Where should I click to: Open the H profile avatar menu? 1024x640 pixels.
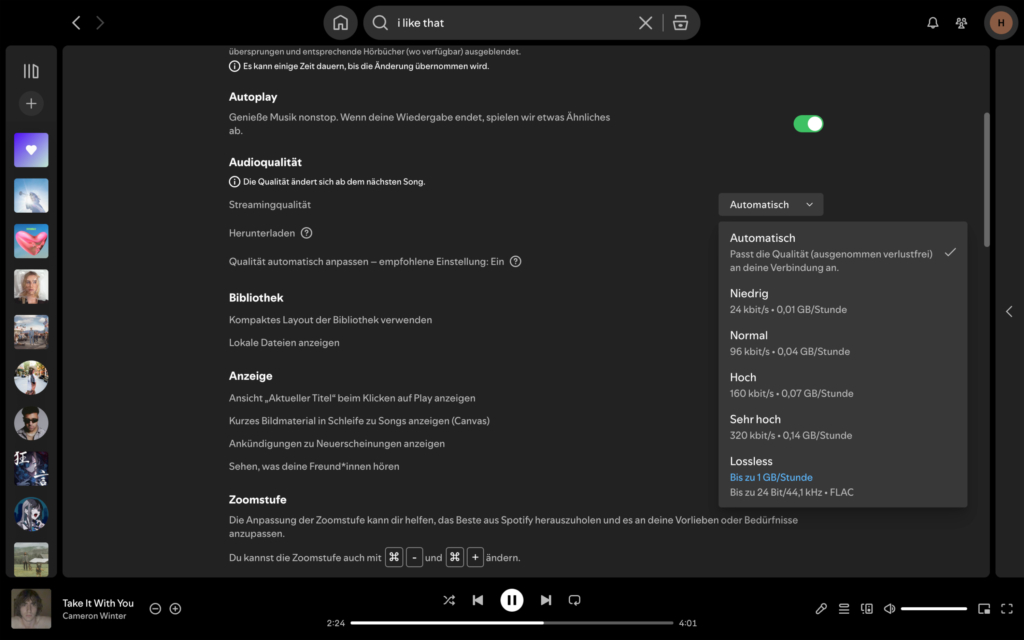1000,22
